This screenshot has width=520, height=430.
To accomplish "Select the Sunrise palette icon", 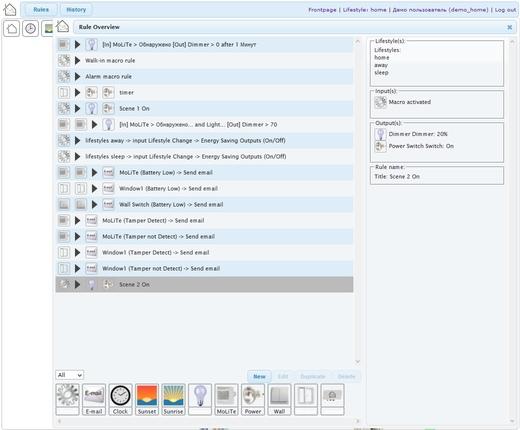I will point(173,395).
